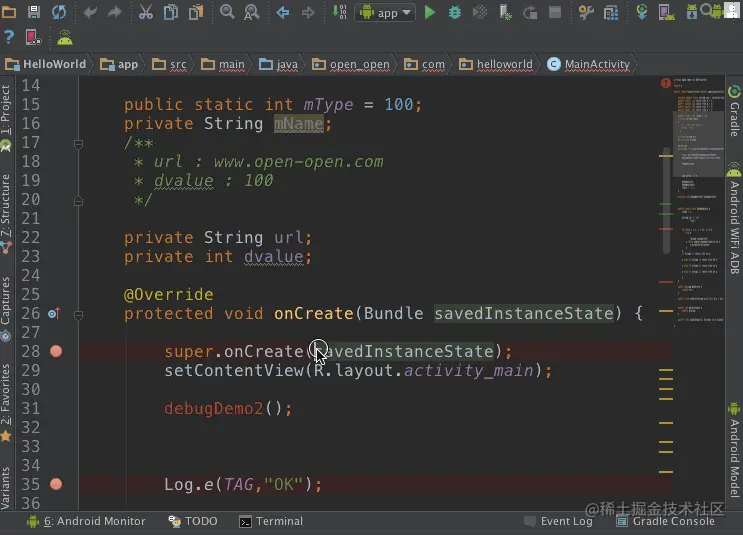Collapse the Javadoc comment fold at line 17
Screen dimensions: 743x535
[x=79, y=144]
